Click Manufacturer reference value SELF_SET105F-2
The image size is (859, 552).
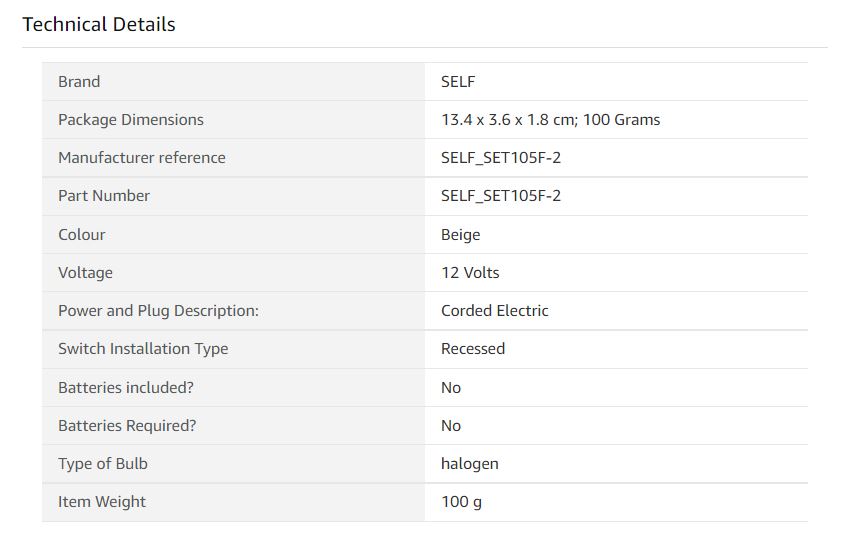click(501, 158)
